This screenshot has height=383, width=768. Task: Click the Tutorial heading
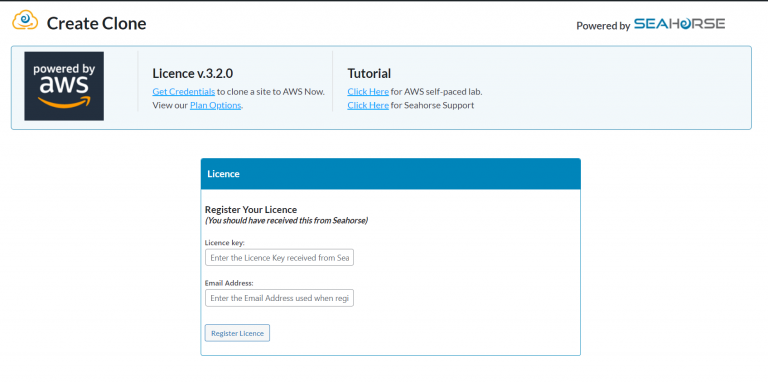point(369,73)
